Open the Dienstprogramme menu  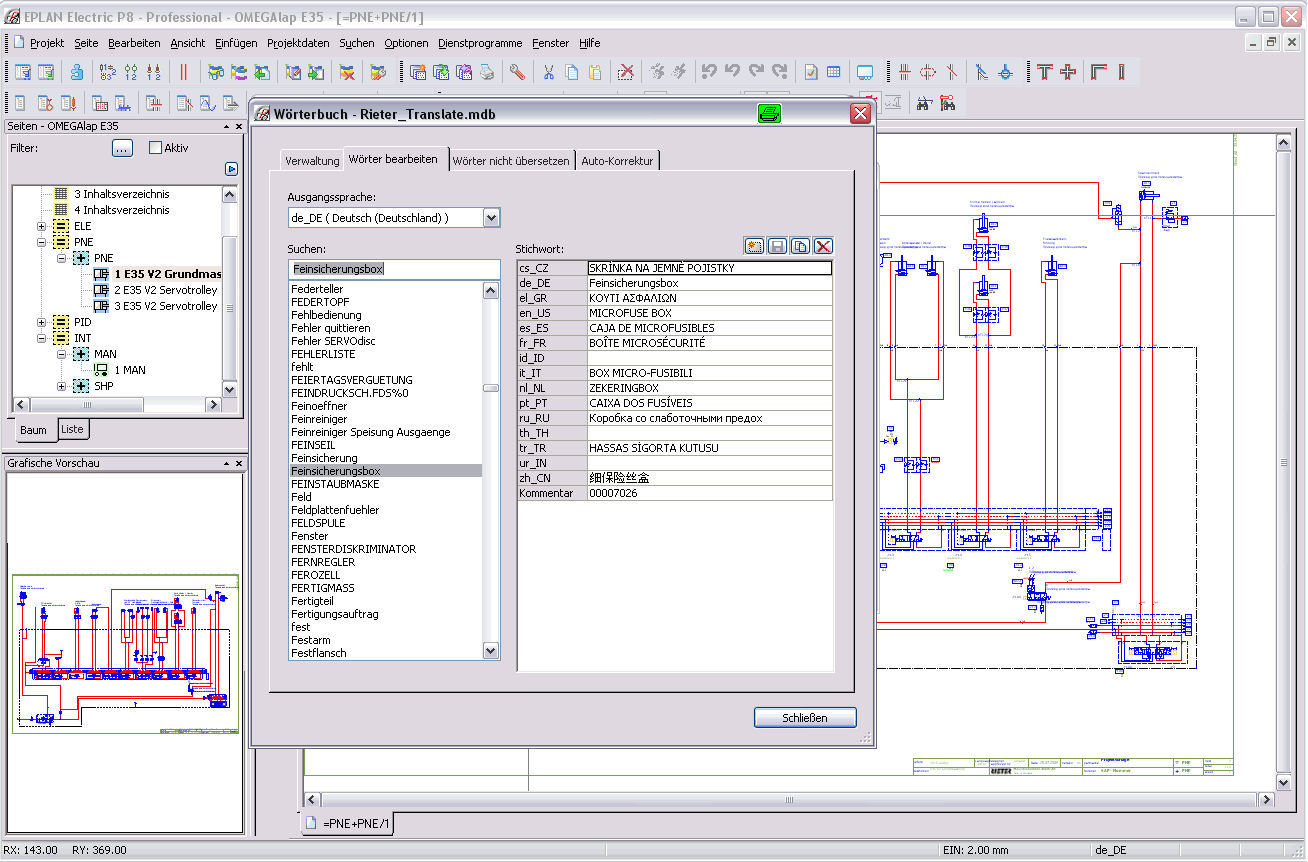480,43
